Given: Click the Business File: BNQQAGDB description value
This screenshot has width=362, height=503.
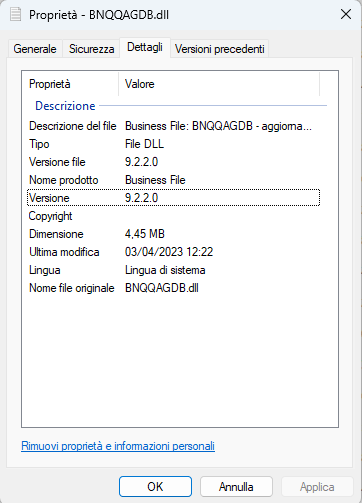Looking at the screenshot, I should pos(218,126).
